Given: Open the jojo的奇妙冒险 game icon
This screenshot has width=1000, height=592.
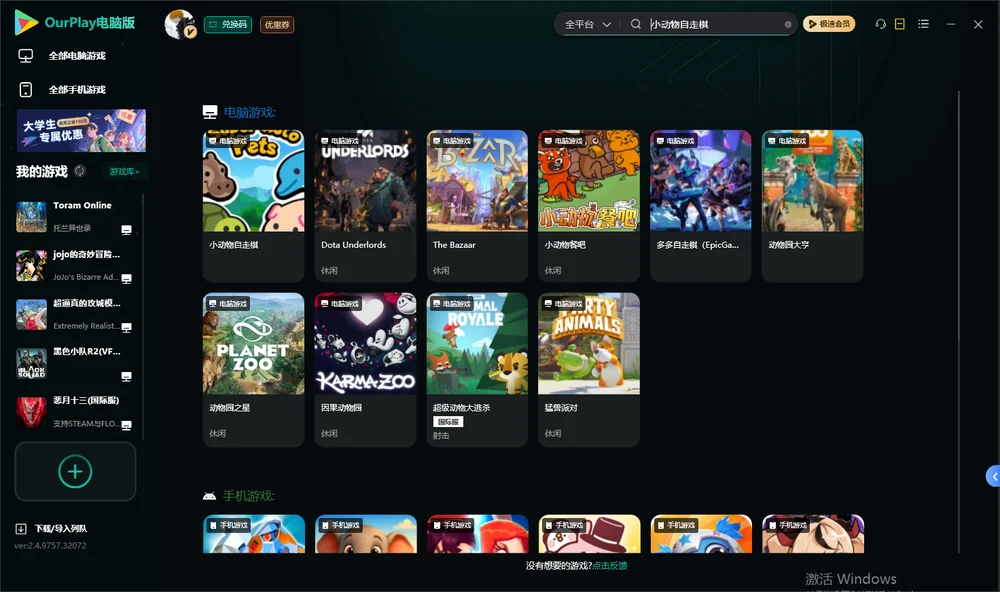Looking at the screenshot, I should [x=31, y=266].
